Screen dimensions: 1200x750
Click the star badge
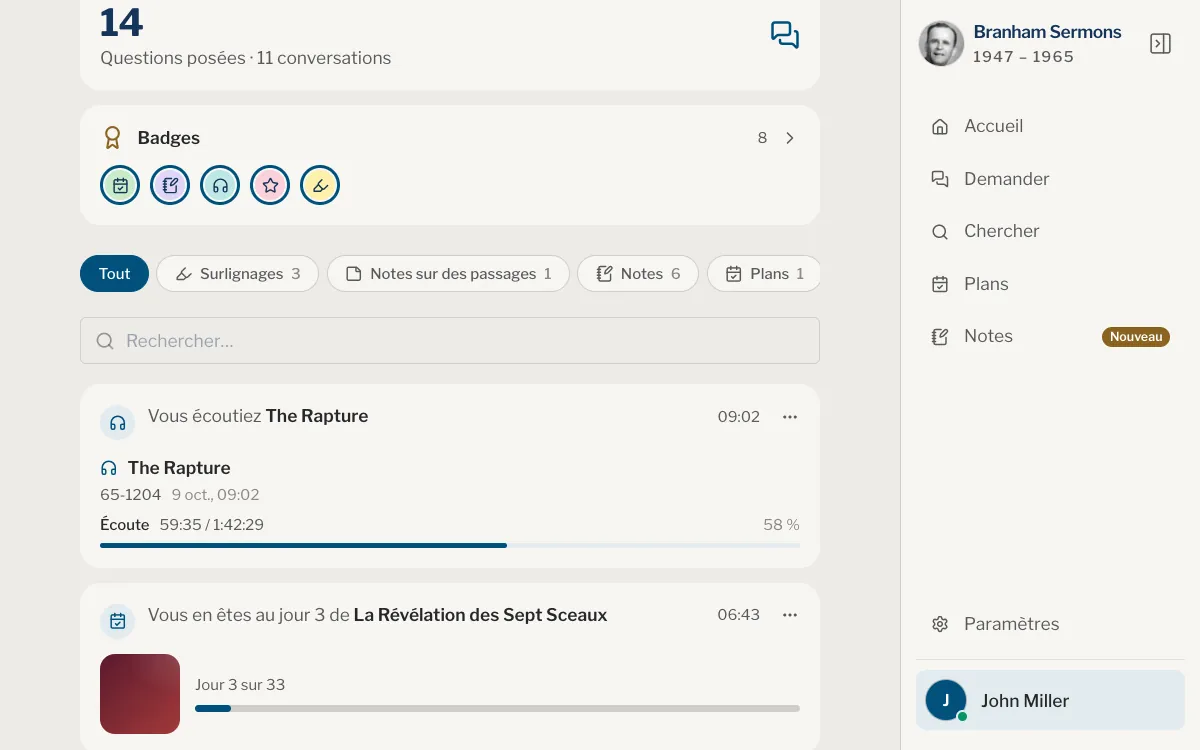pos(270,185)
